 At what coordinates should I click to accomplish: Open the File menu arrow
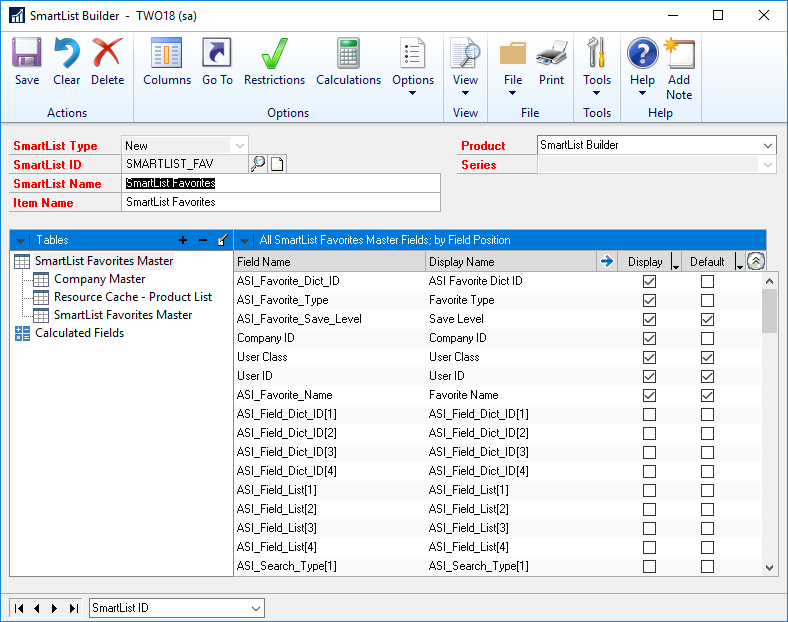pos(512,93)
